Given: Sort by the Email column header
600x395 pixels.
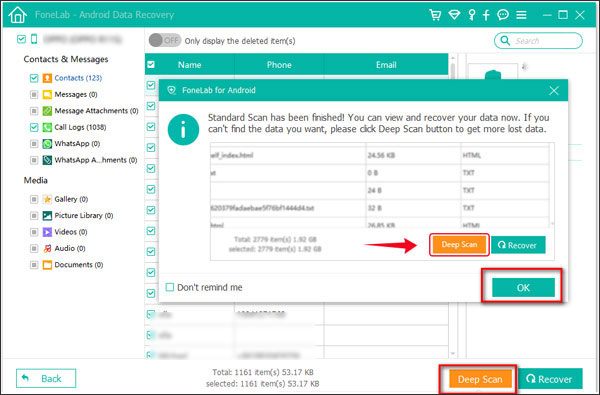Looking at the screenshot, I should click(386, 65).
